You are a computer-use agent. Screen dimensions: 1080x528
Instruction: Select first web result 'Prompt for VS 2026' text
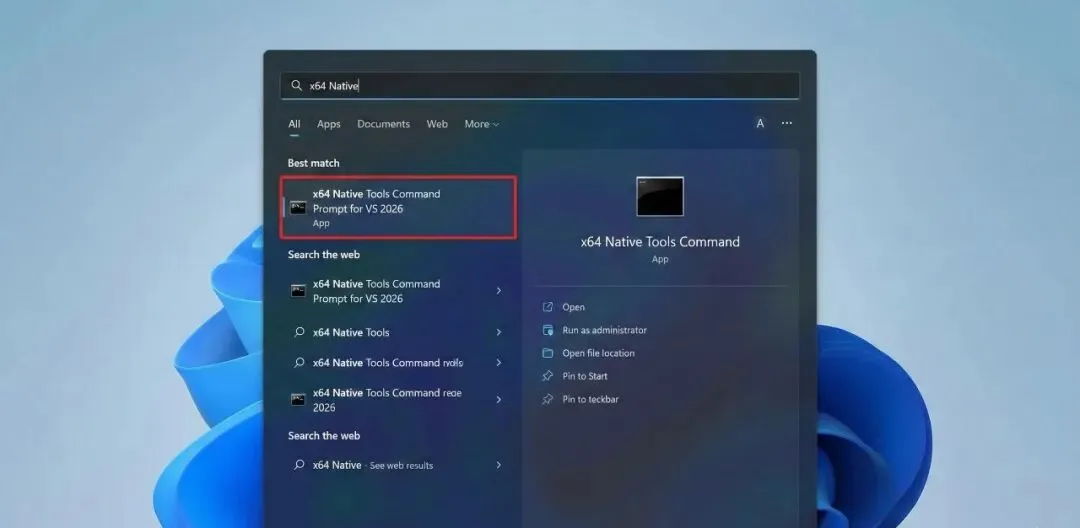(376, 291)
